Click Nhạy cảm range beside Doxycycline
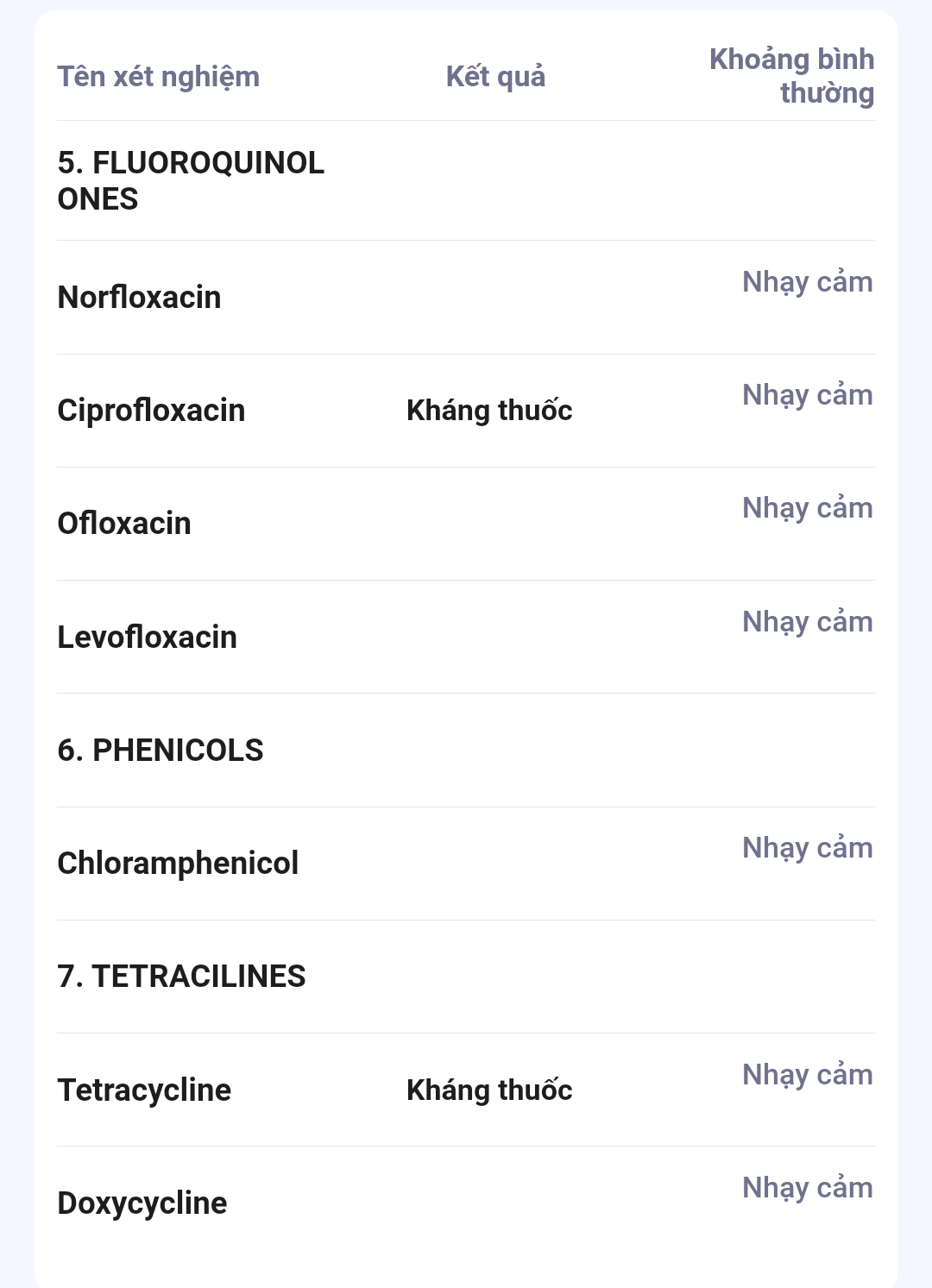The image size is (932, 1288). coord(807,1188)
